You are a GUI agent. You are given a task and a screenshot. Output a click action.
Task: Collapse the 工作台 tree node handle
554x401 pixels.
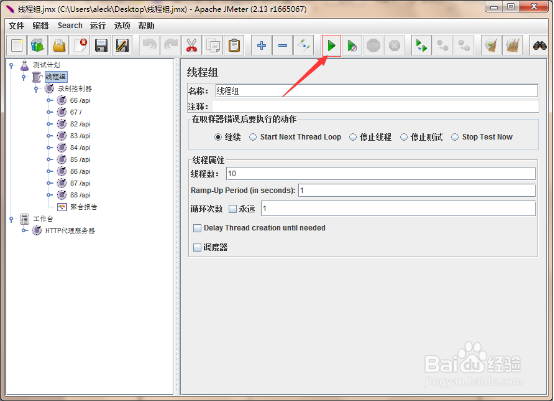[12, 219]
